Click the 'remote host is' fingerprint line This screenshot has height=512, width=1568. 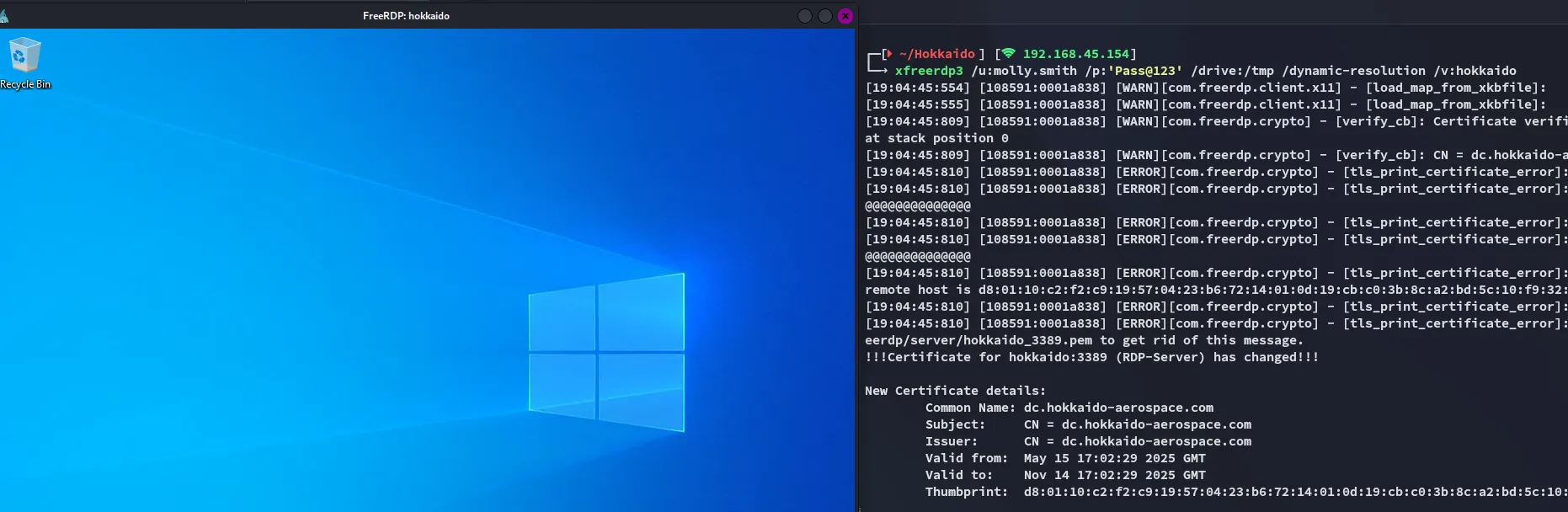[1216, 290]
